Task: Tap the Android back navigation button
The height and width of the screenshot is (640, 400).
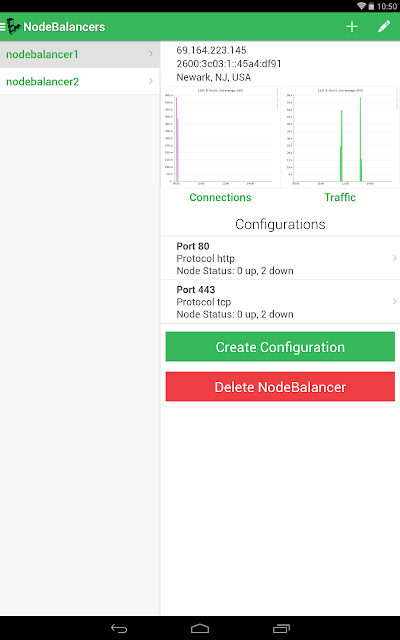Action: (x=119, y=629)
